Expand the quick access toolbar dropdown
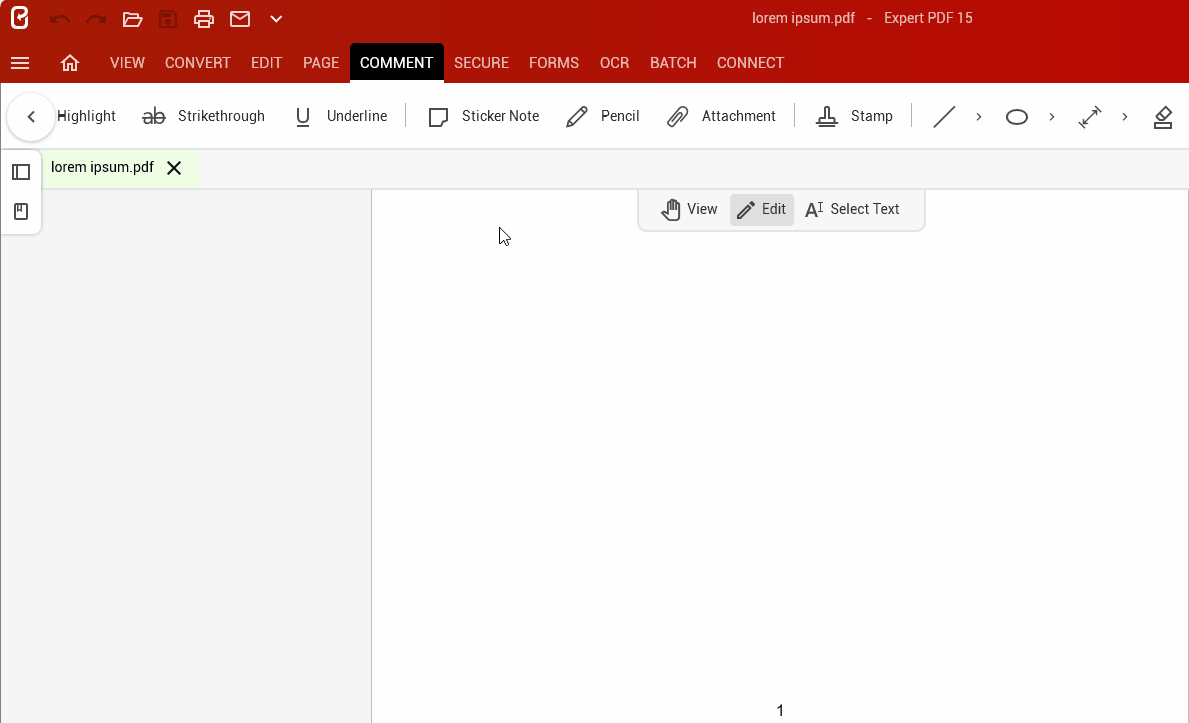1189x723 pixels. (276, 19)
